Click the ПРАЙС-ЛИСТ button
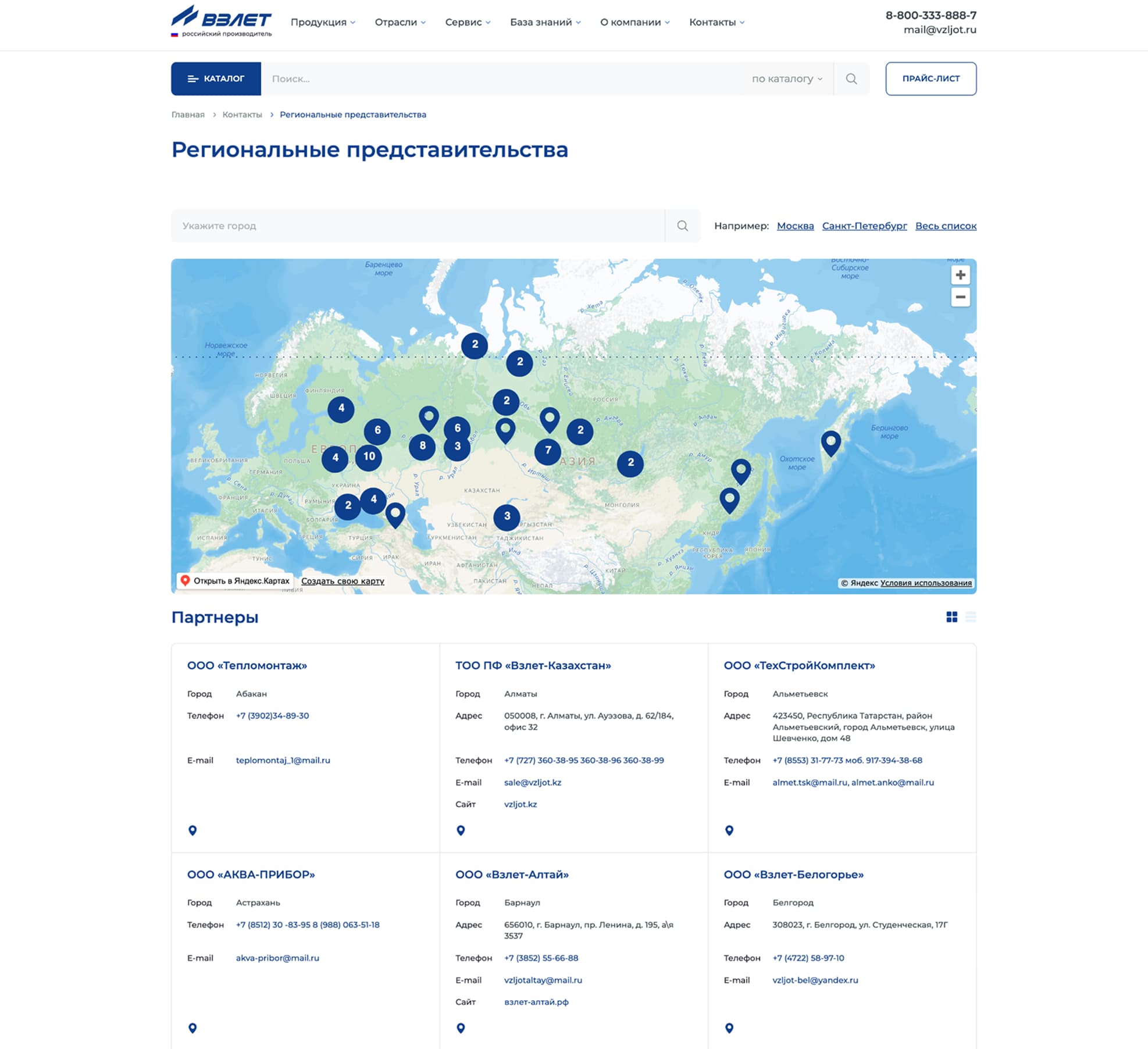This screenshot has height=1049, width=1148. click(x=930, y=79)
